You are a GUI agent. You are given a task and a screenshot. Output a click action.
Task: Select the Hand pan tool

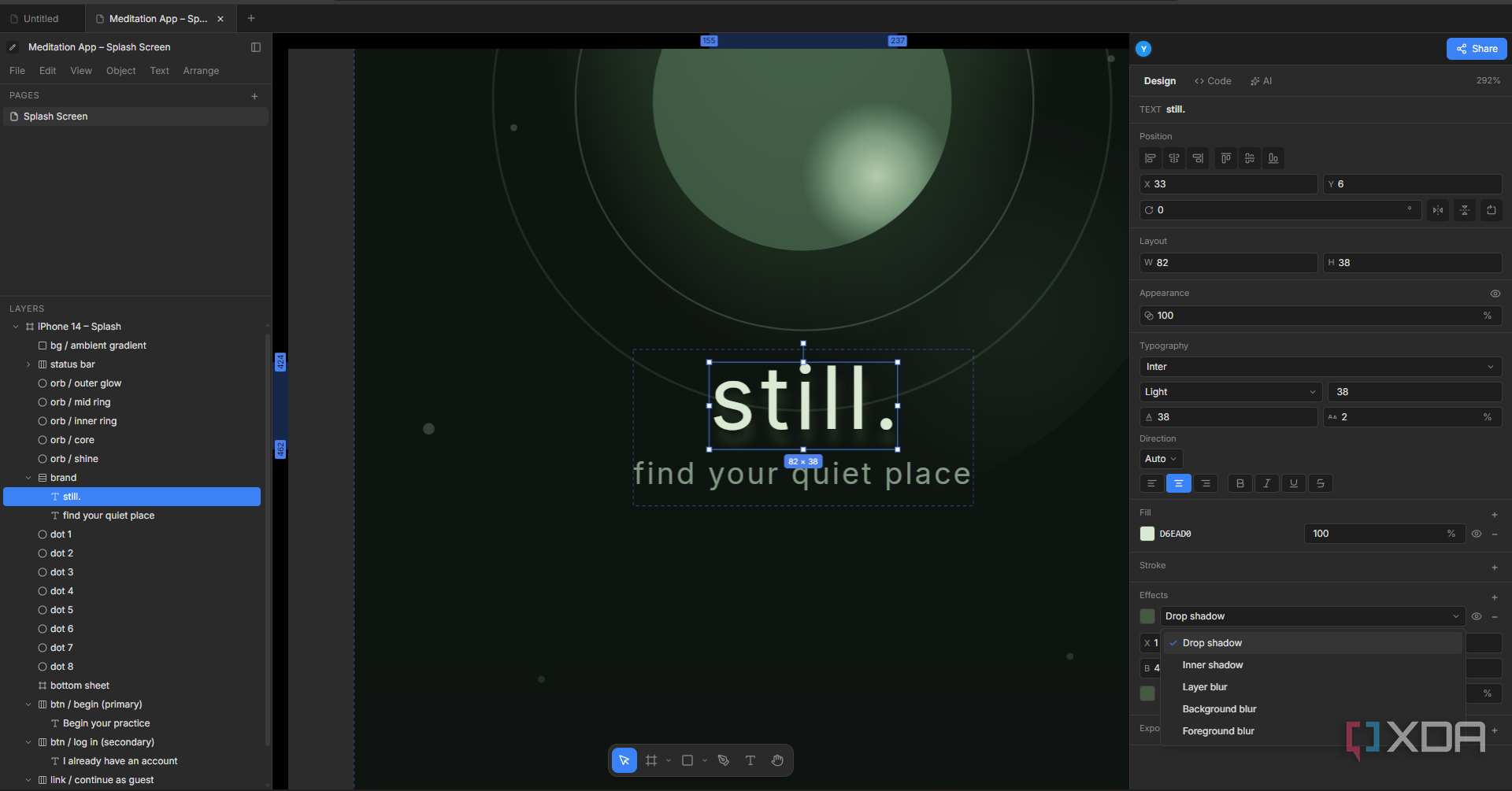pos(777,760)
